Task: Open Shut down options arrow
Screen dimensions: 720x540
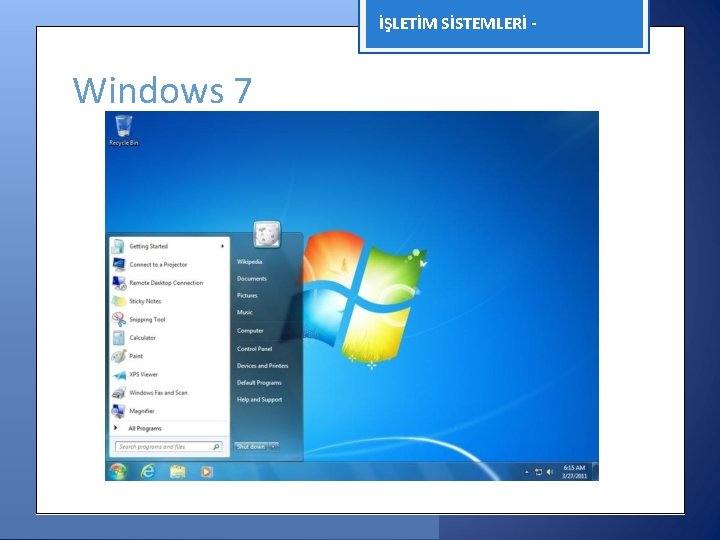Action: (x=274, y=446)
